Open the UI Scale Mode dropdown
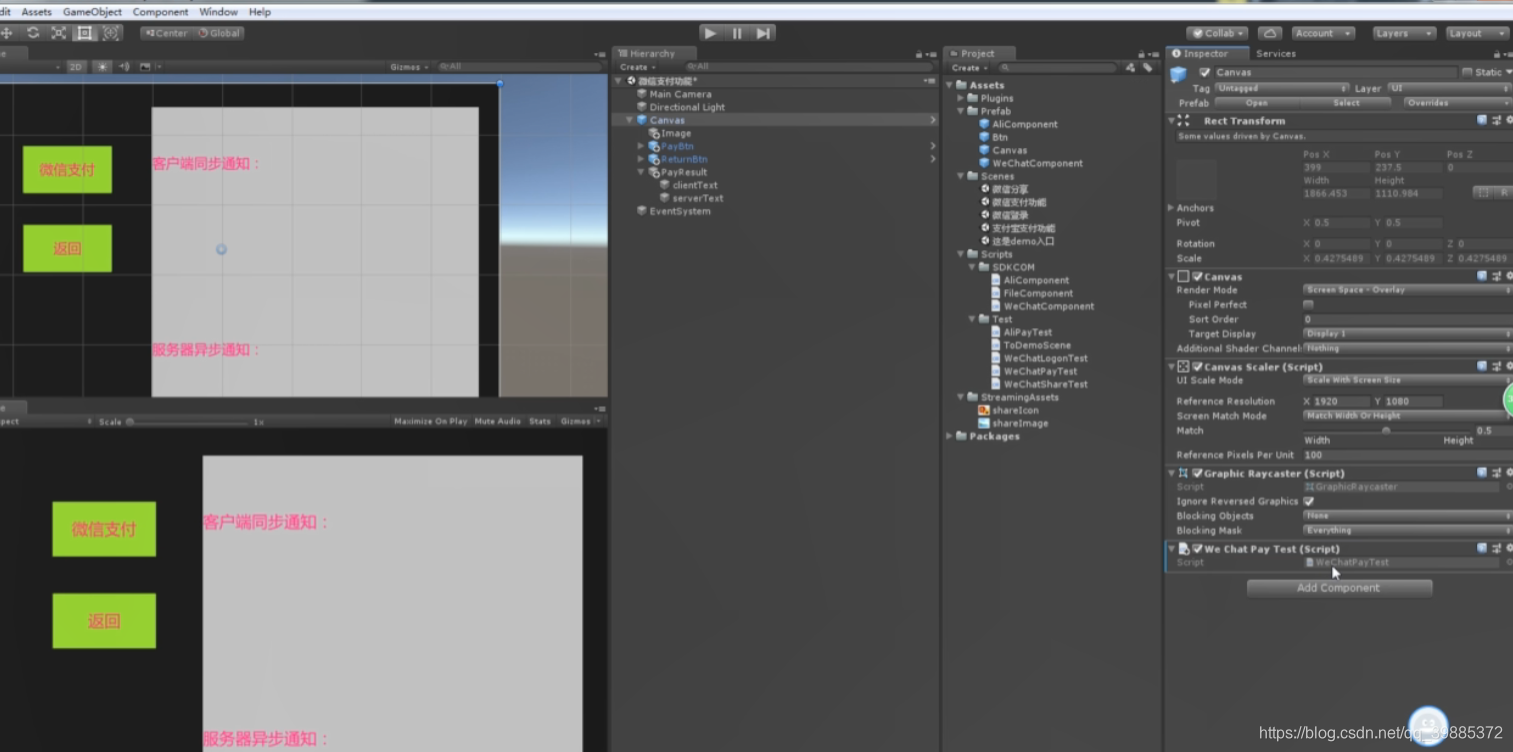This screenshot has height=752, width=1513. pos(1407,380)
